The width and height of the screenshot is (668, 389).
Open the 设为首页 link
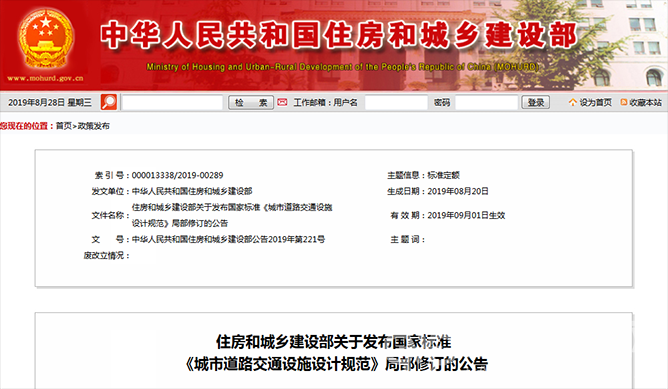point(595,102)
